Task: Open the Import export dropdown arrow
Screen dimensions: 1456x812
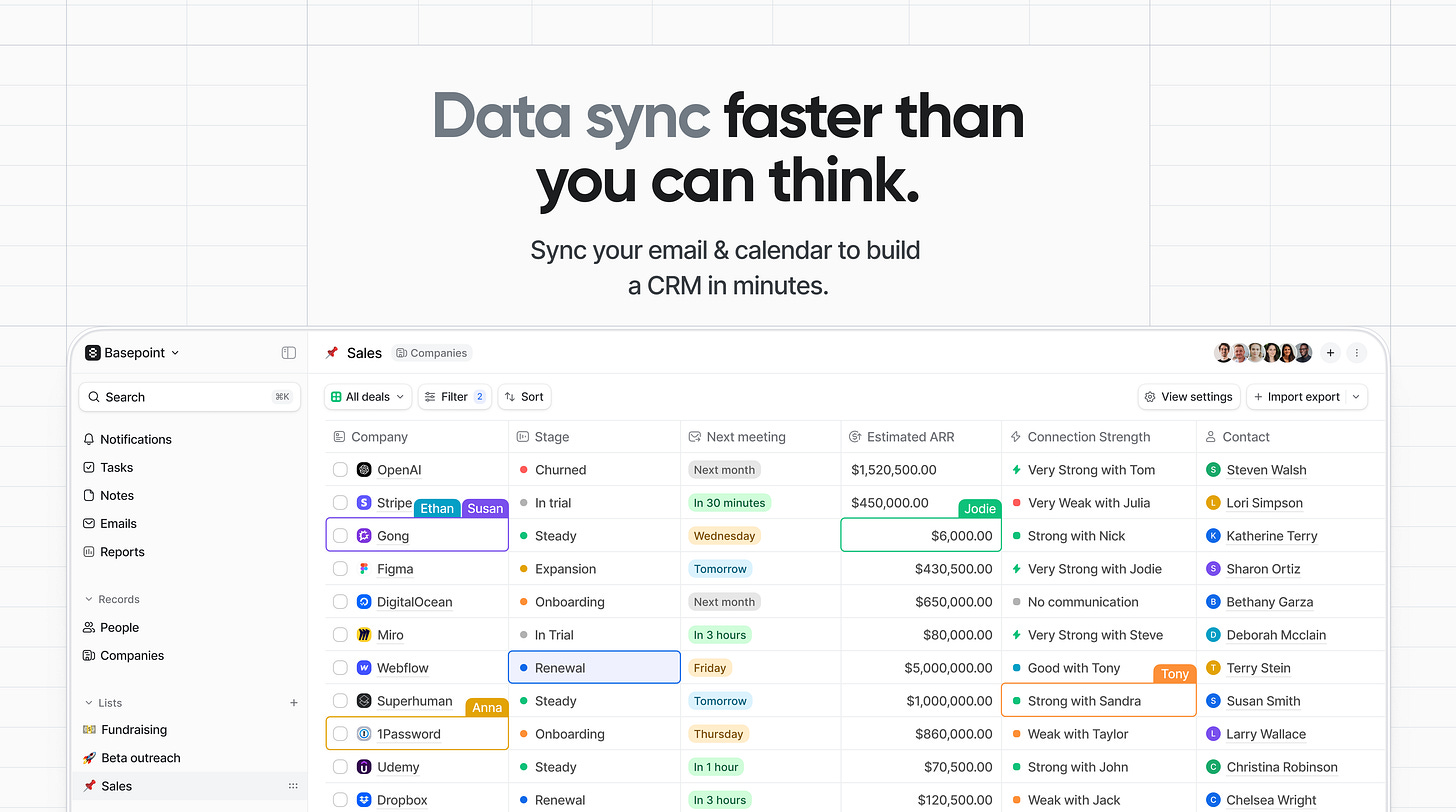Action: [1356, 397]
